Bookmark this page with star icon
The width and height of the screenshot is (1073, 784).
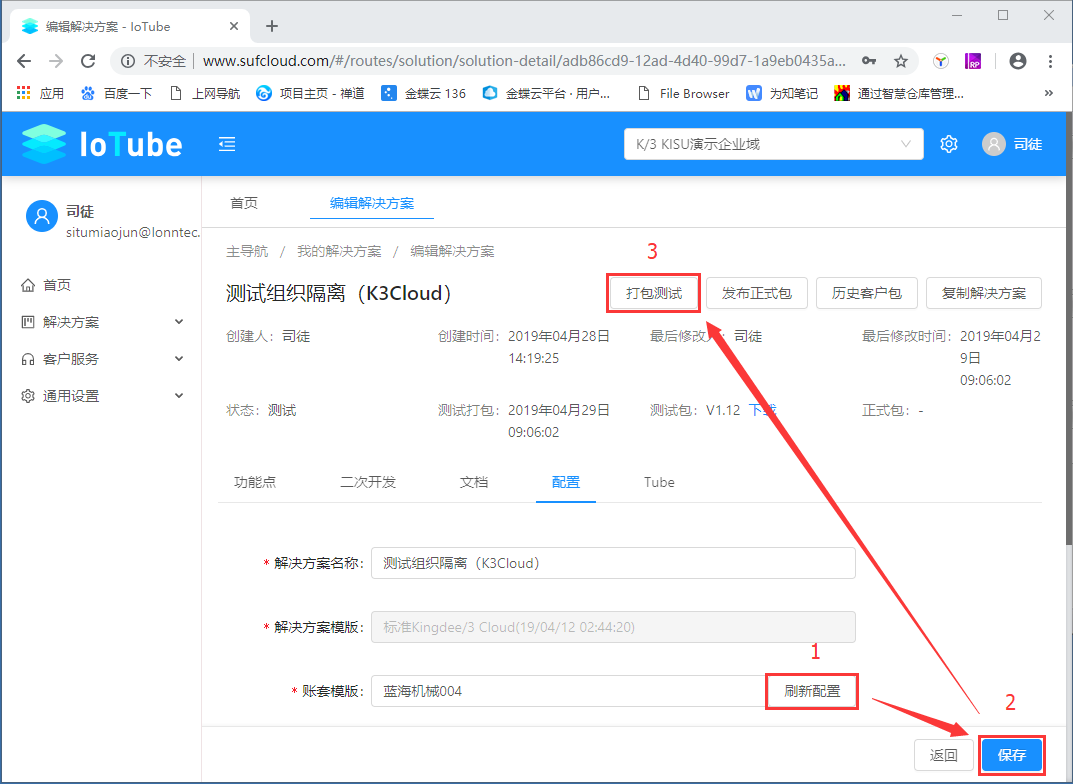coord(901,61)
